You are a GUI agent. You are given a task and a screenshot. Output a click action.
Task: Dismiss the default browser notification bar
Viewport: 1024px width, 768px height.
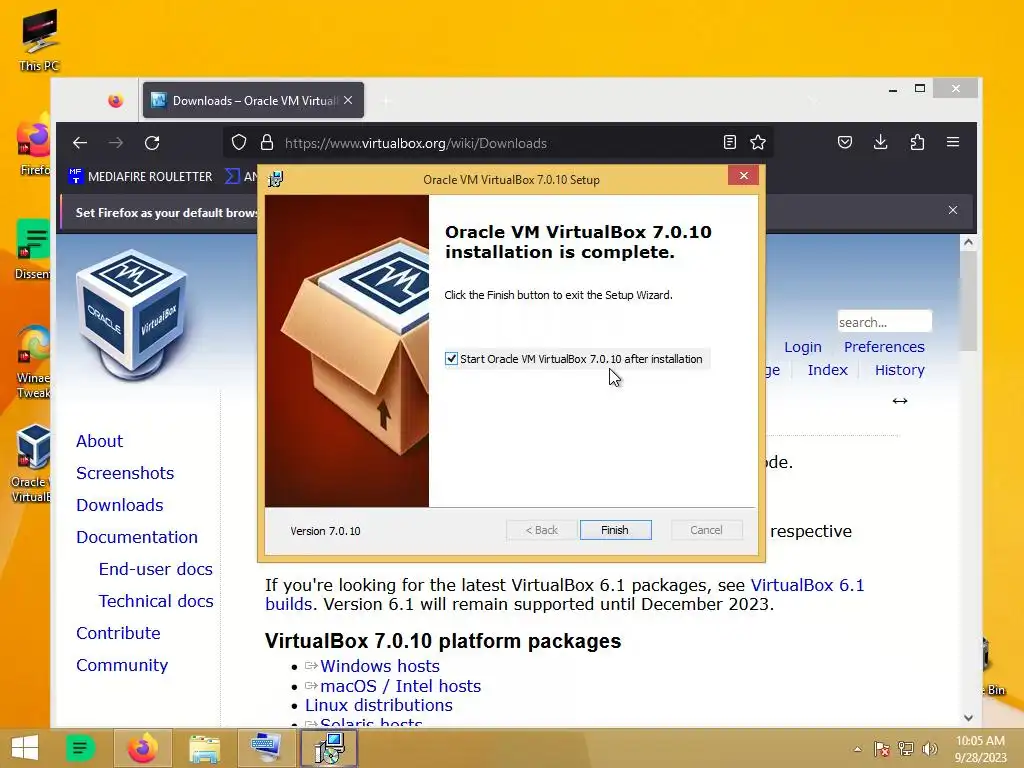[953, 210]
